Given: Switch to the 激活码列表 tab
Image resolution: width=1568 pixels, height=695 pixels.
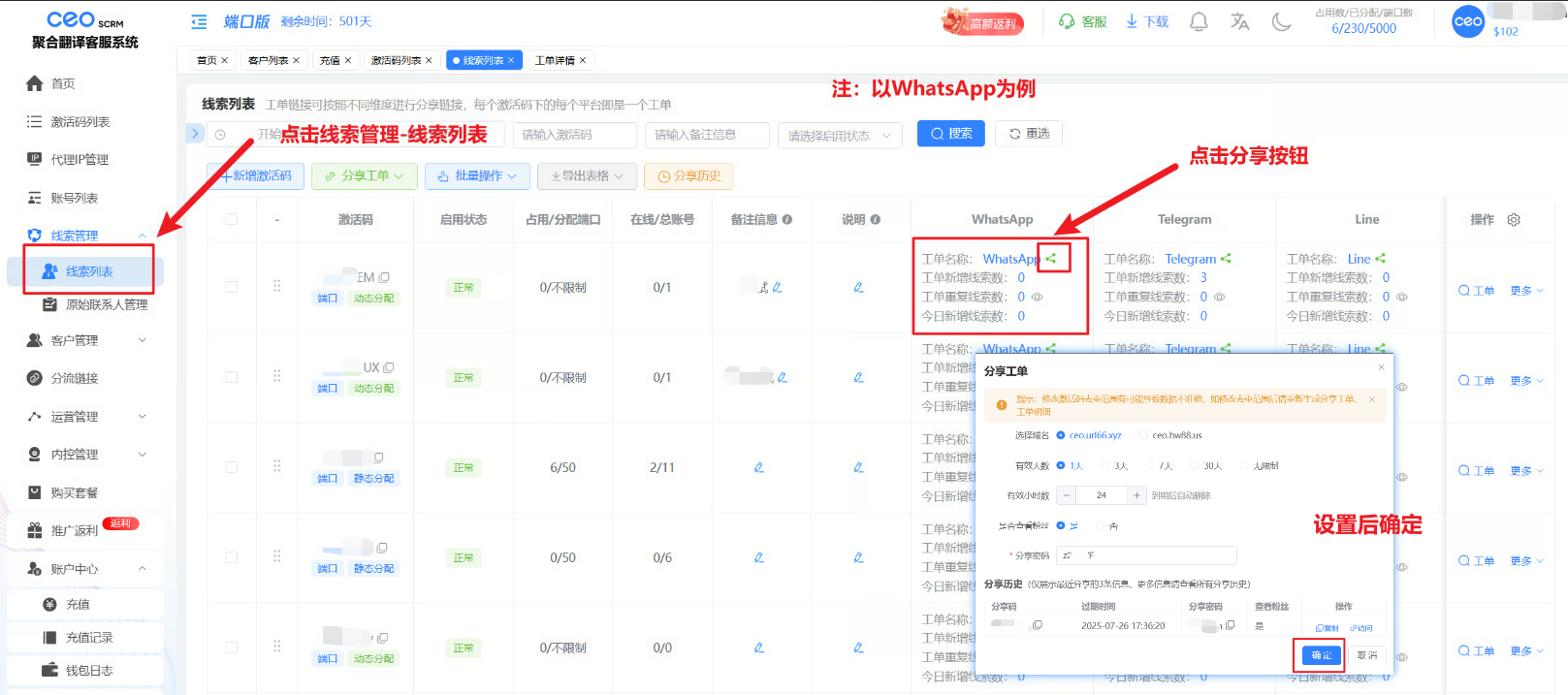Looking at the screenshot, I should point(401,60).
